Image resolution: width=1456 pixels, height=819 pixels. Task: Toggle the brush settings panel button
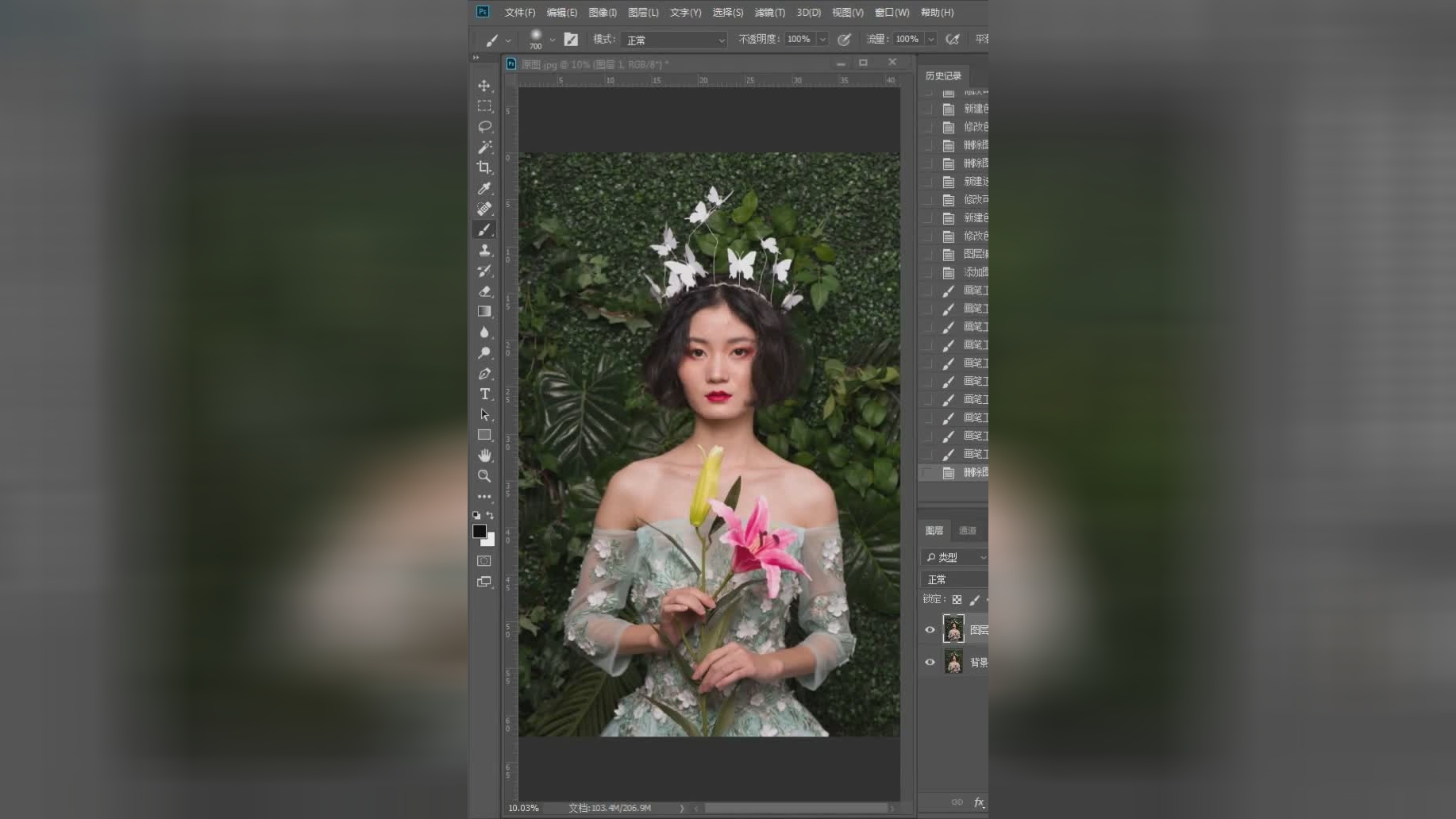click(x=571, y=39)
